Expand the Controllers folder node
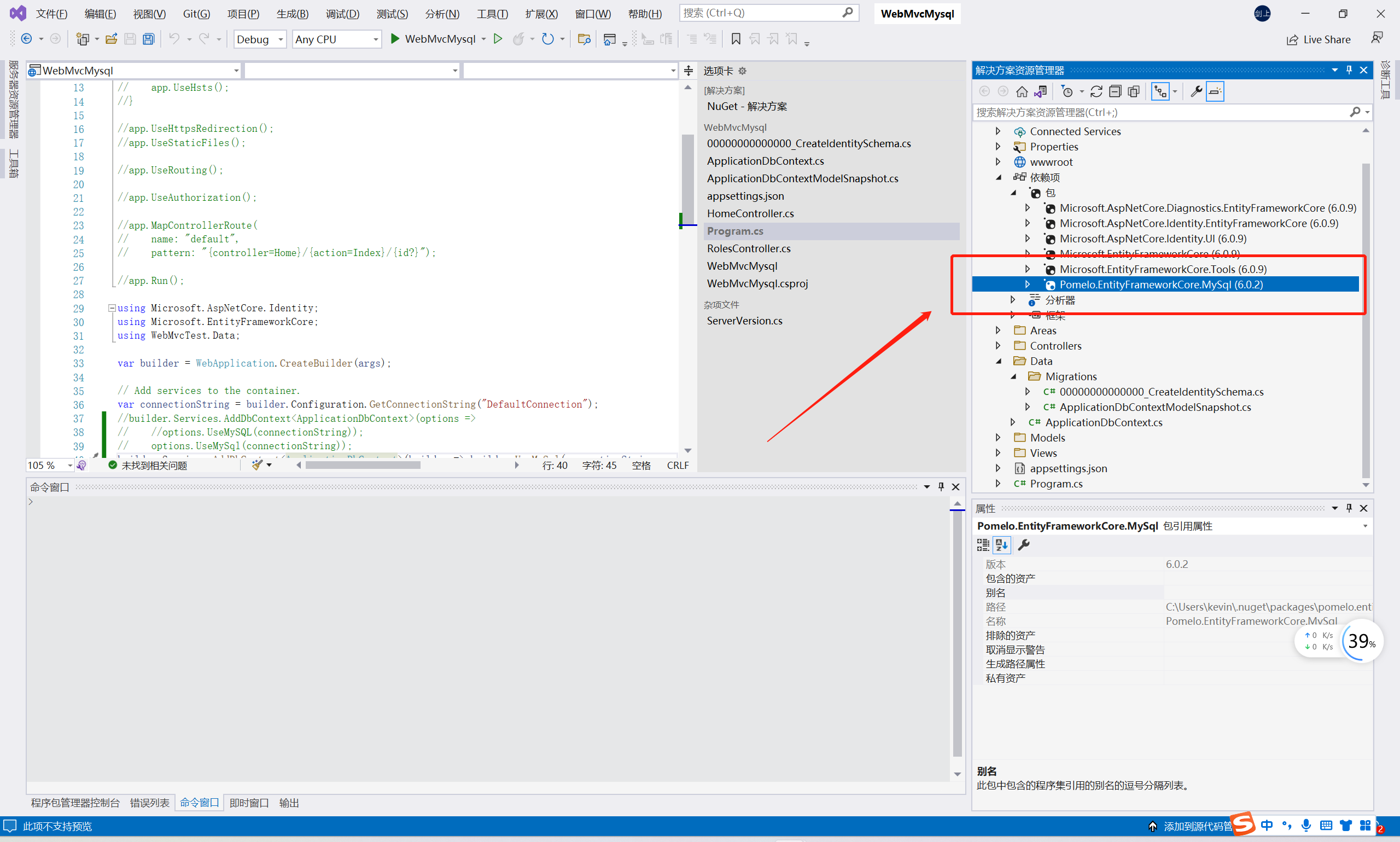The height and width of the screenshot is (842, 1400). (998, 346)
